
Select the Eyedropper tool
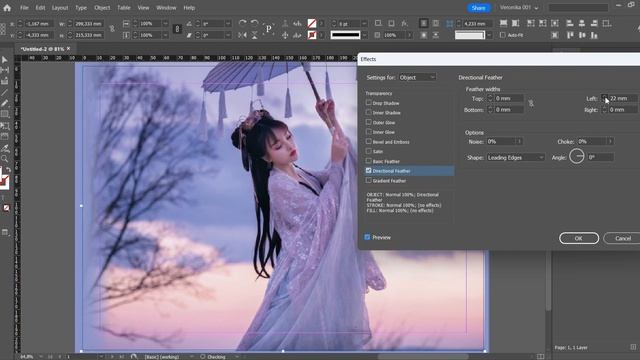4,148
